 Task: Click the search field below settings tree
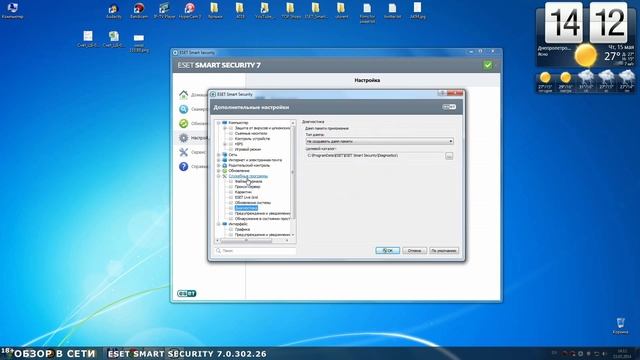256,251
